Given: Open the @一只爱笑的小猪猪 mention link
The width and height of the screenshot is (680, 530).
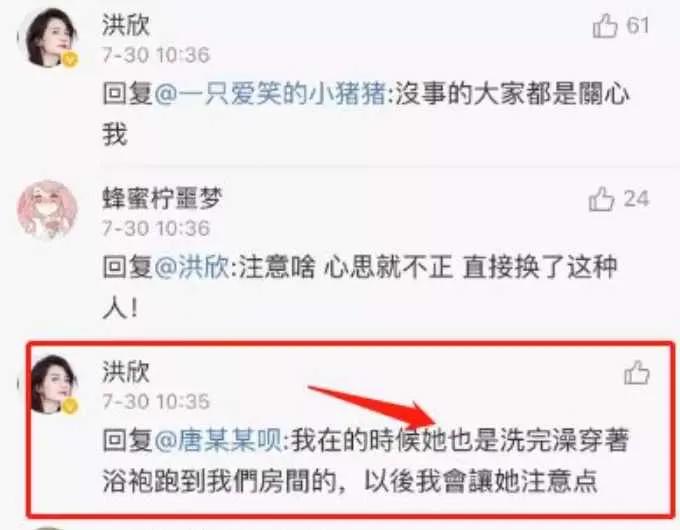Looking at the screenshot, I should (270, 94).
